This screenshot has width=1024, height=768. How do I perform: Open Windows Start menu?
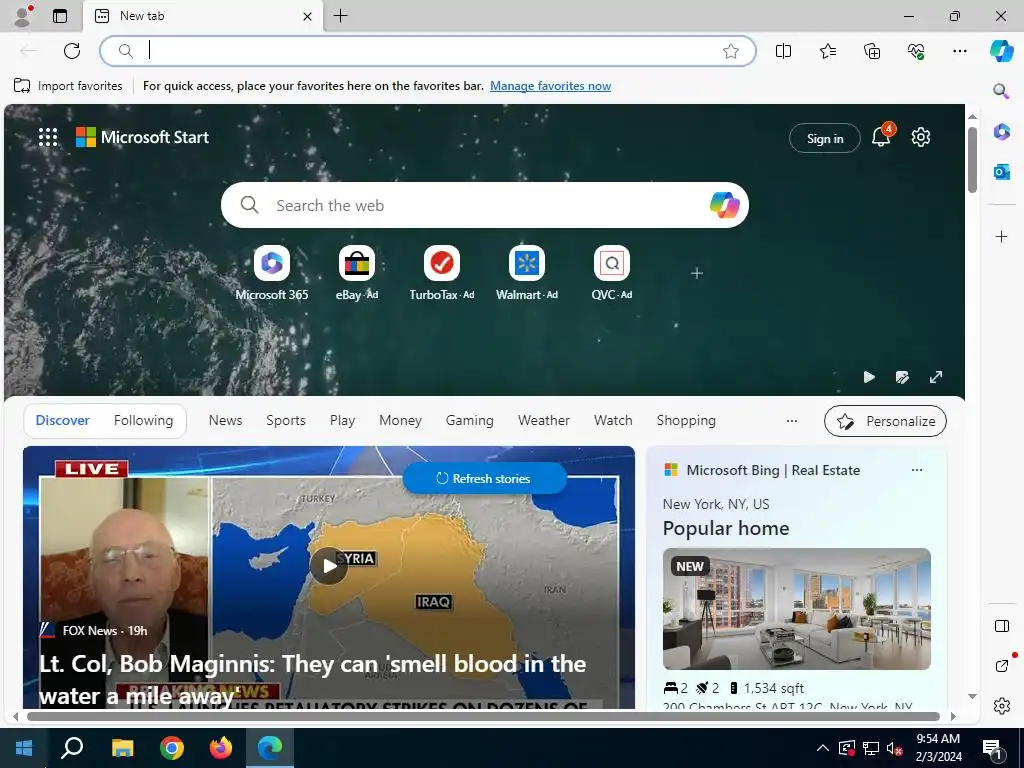click(x=24, y=748)
